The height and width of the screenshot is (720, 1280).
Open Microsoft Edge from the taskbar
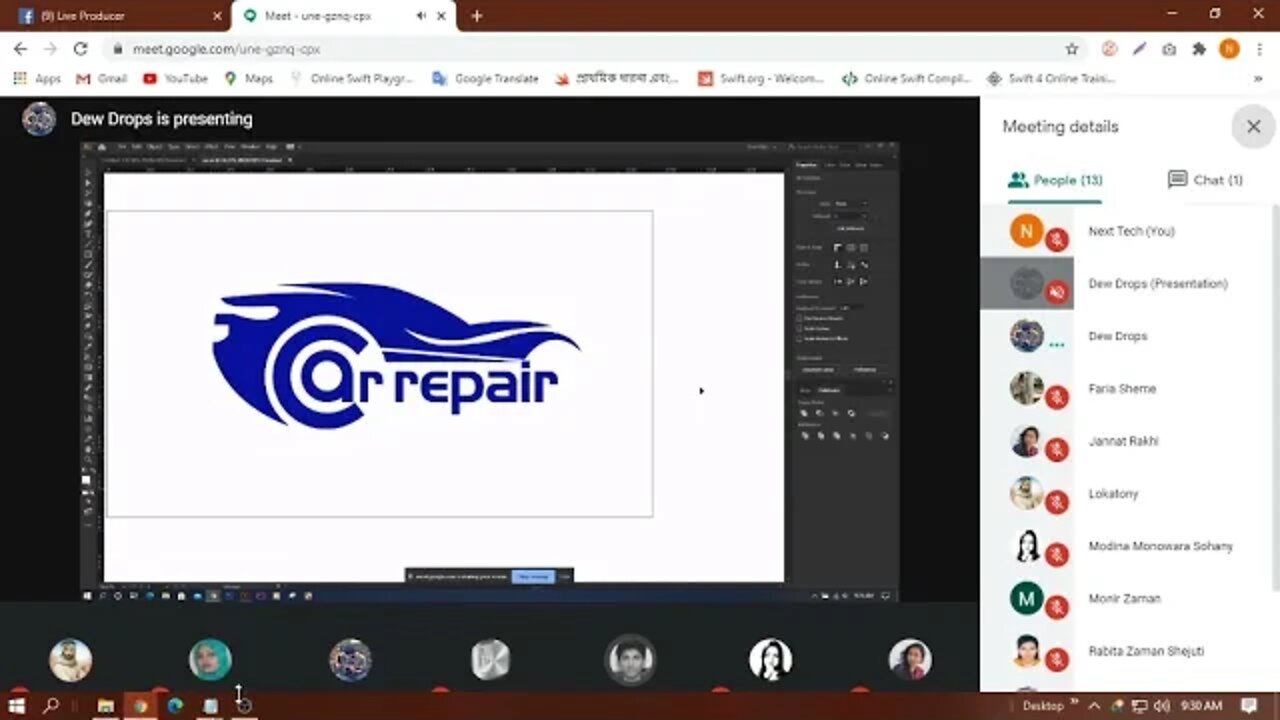pyautogui.click(x=175, y=705)
